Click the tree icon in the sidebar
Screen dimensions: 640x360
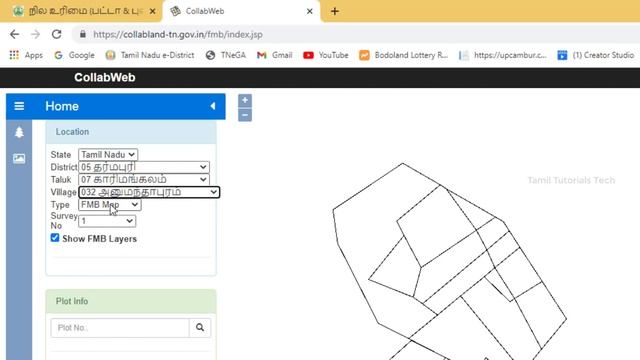(x=19, y=132)
